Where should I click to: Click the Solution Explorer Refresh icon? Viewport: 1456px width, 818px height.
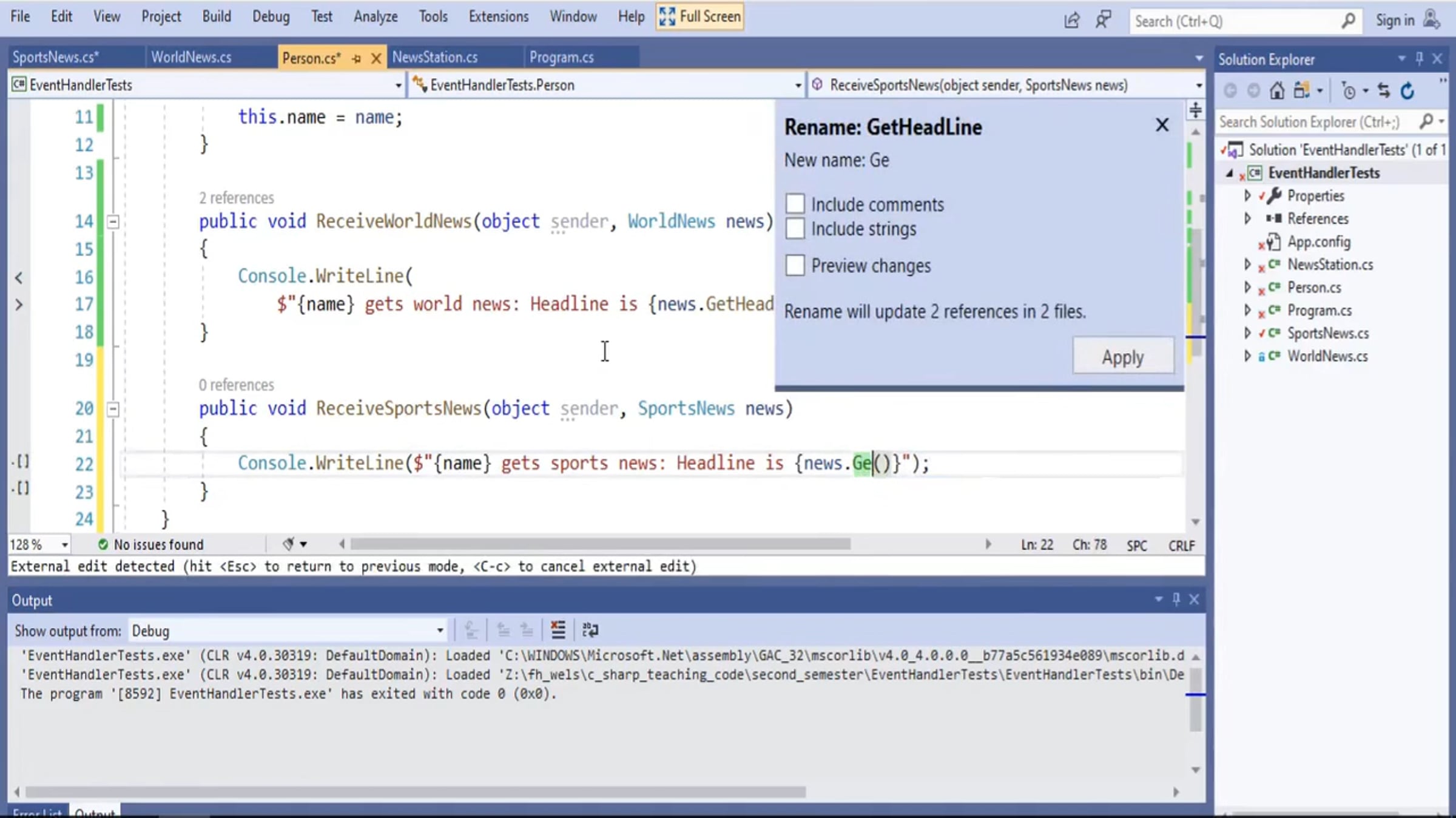pos(1407,91)
